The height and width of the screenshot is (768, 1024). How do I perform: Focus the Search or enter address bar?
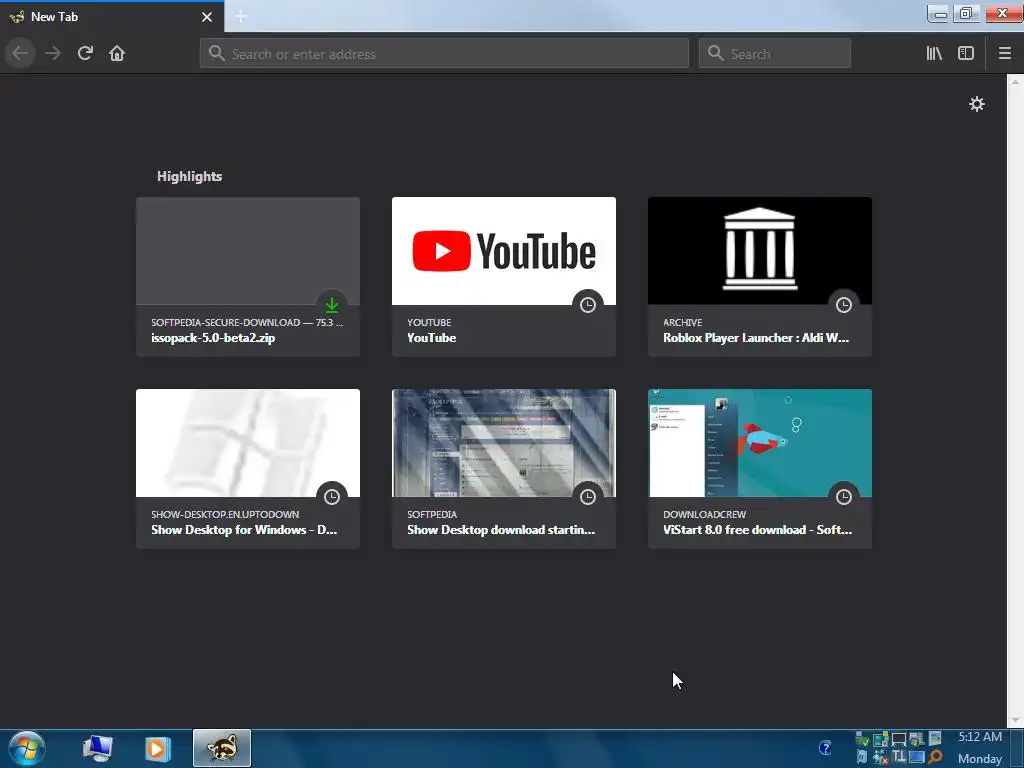click(x=444, y=54)
